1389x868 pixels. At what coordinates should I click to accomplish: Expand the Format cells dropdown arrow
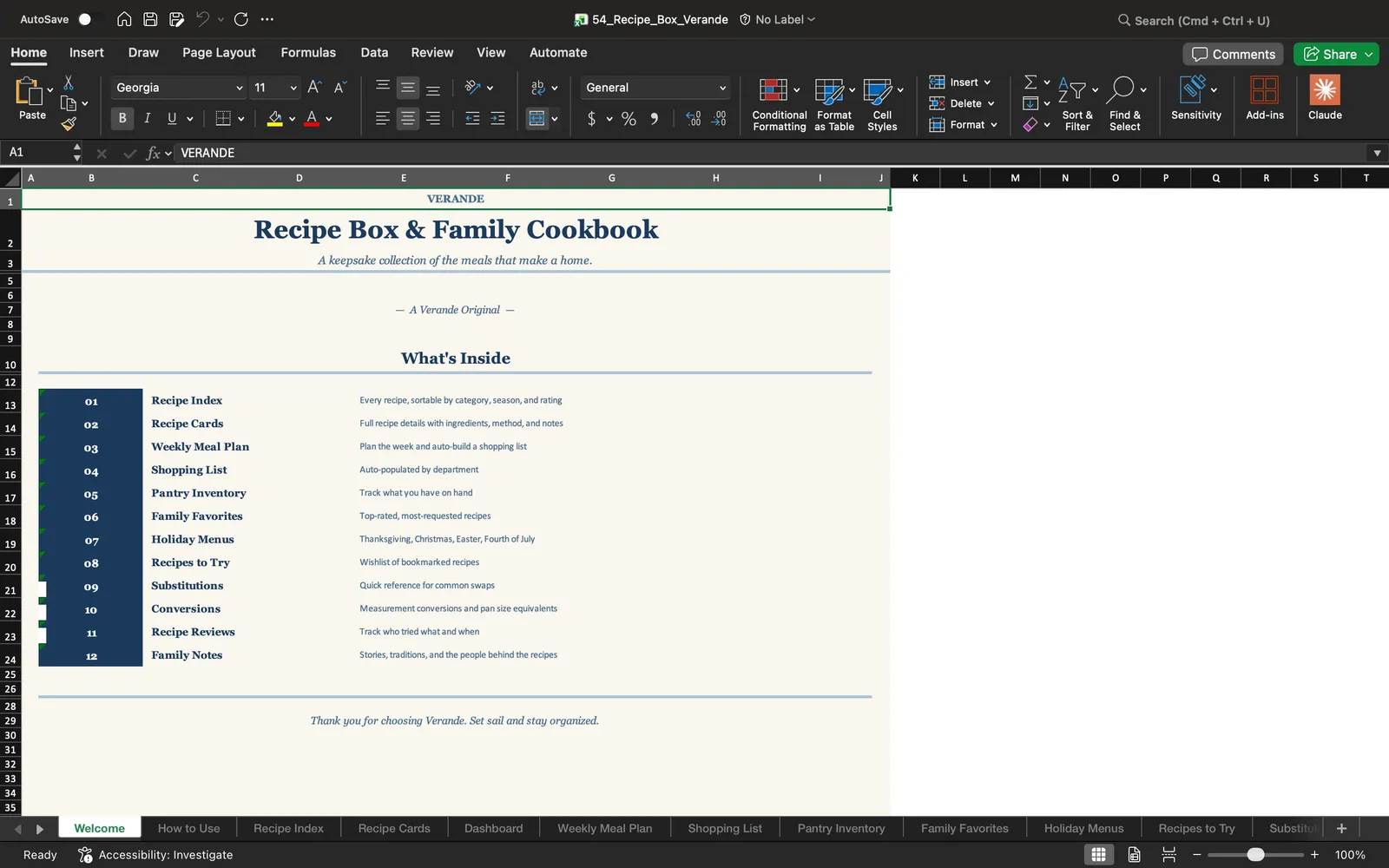(x=994, y=125)
